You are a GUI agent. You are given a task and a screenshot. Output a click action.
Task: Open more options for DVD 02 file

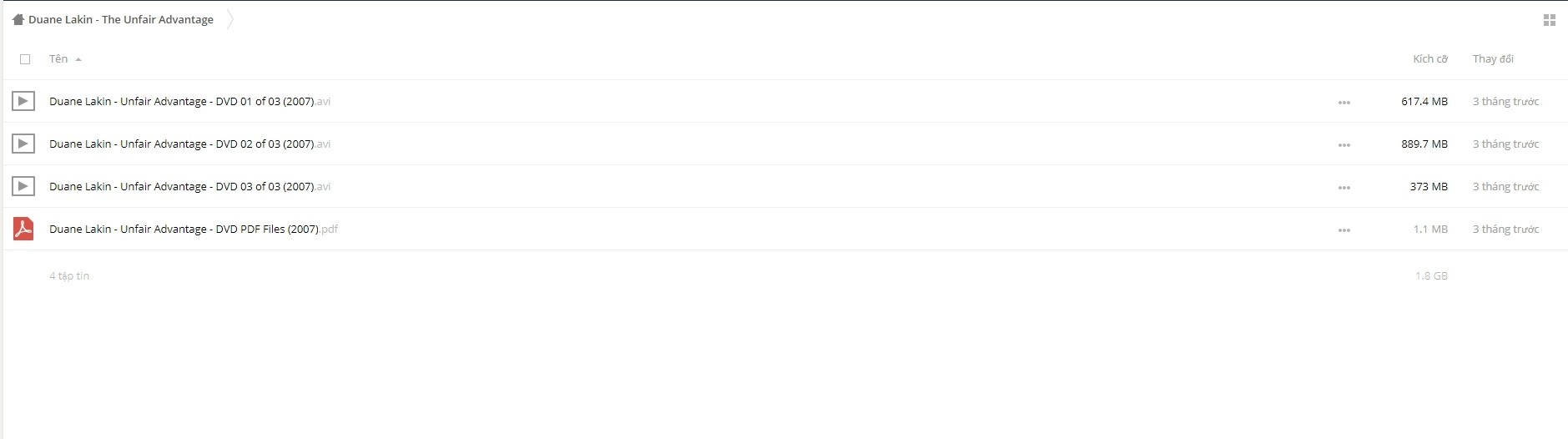[x=1344, y=145]
